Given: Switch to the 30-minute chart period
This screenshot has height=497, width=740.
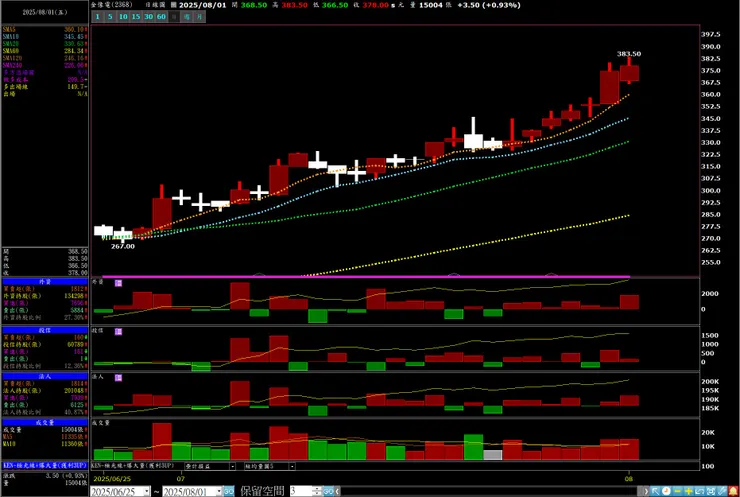Looking at the screenshot, I should 148,17.
